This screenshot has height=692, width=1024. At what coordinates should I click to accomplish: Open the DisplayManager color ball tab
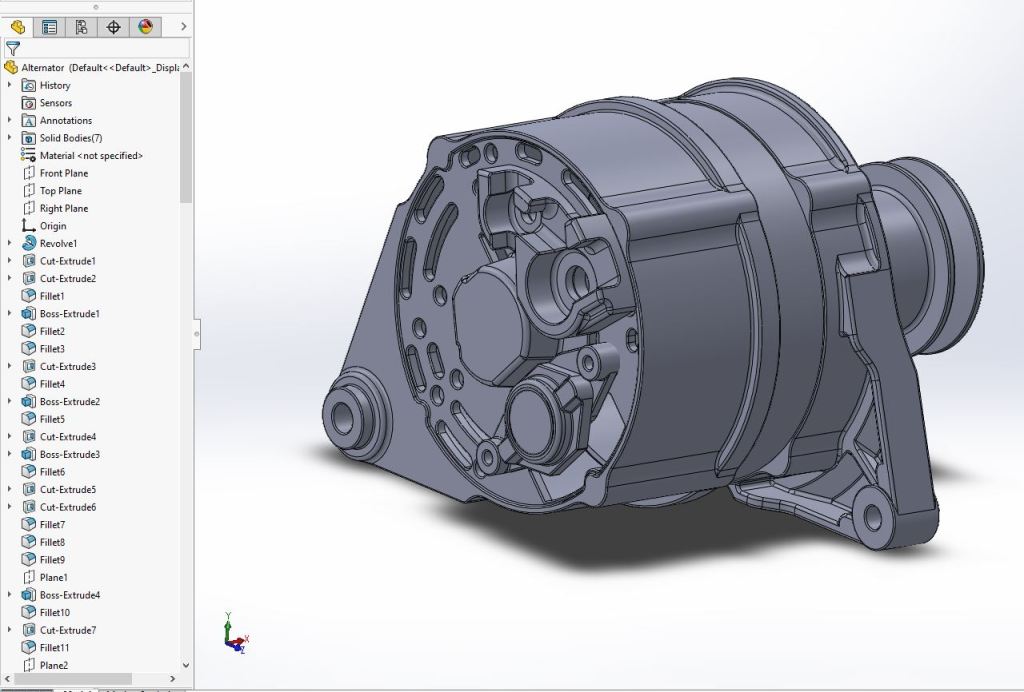(145, 27)
